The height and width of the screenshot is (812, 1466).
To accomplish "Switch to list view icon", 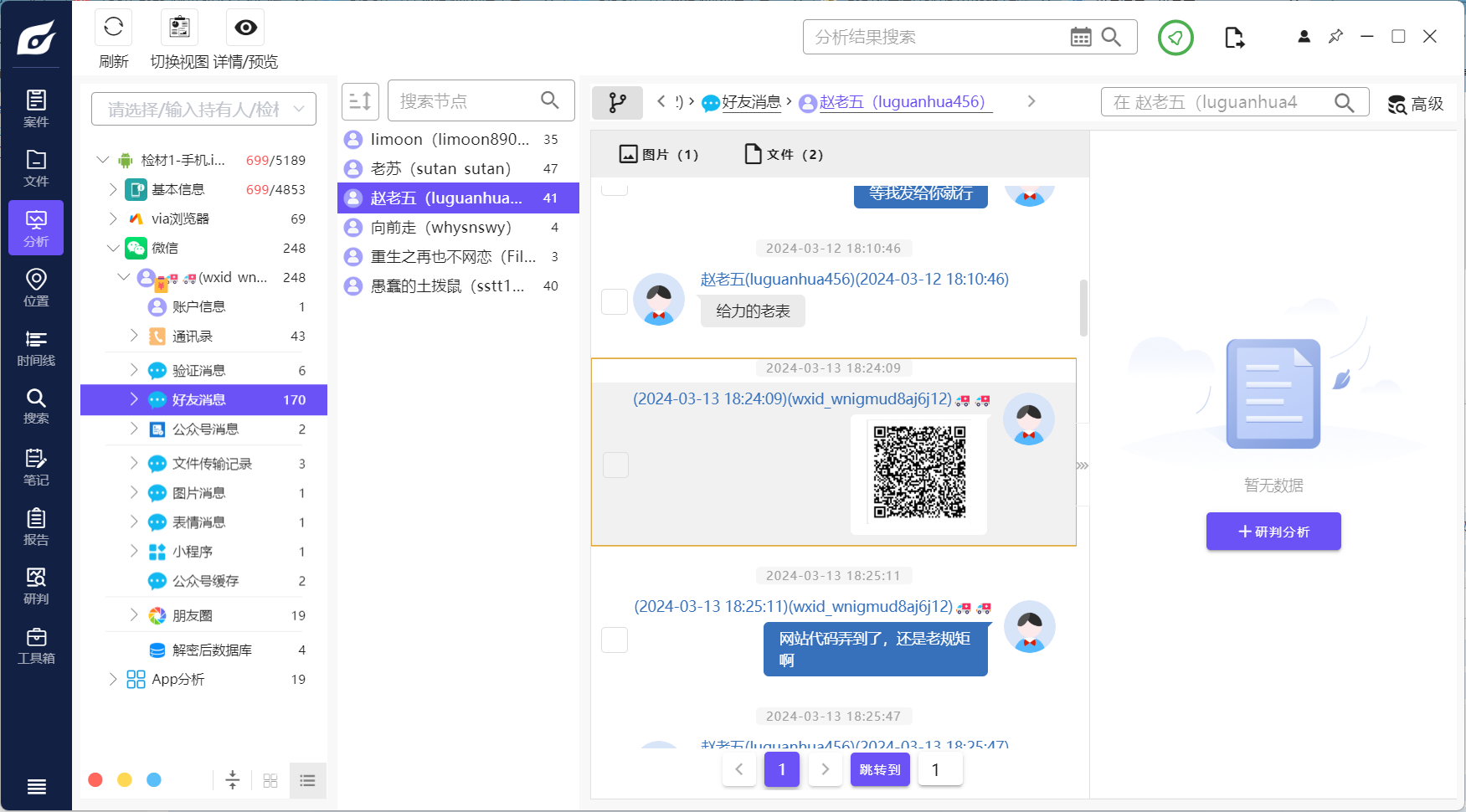I will coord(307,780).
